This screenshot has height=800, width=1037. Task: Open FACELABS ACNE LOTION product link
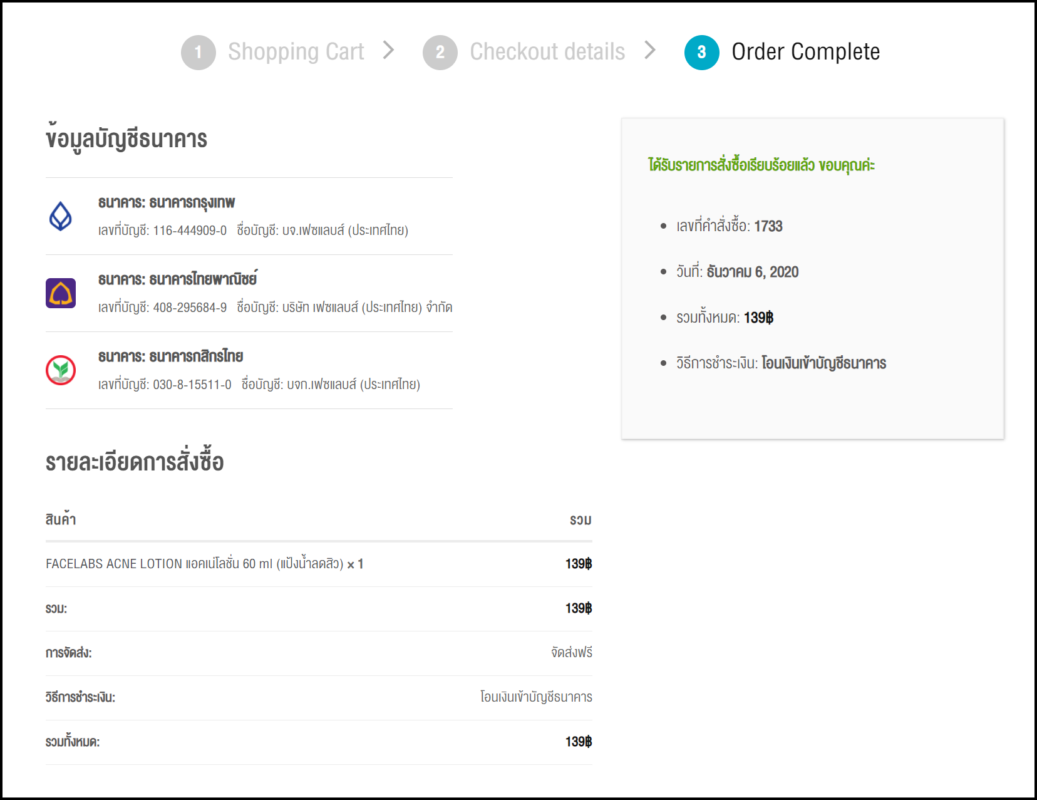[194, 564]
